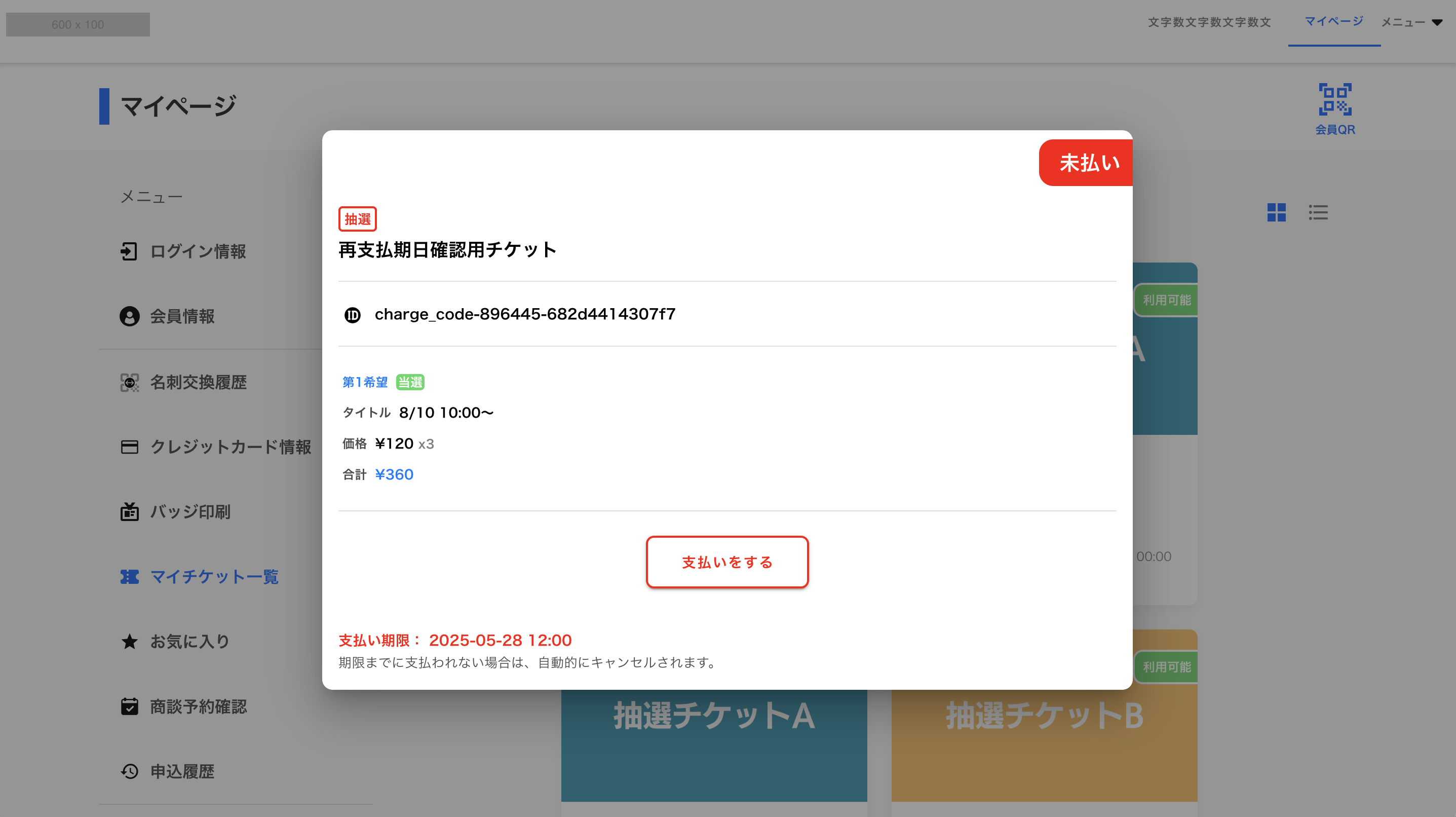Click the credit card icon
The height and width of the screenshot is (817, 1456).
pyautogui.click(x=129, y=447)
